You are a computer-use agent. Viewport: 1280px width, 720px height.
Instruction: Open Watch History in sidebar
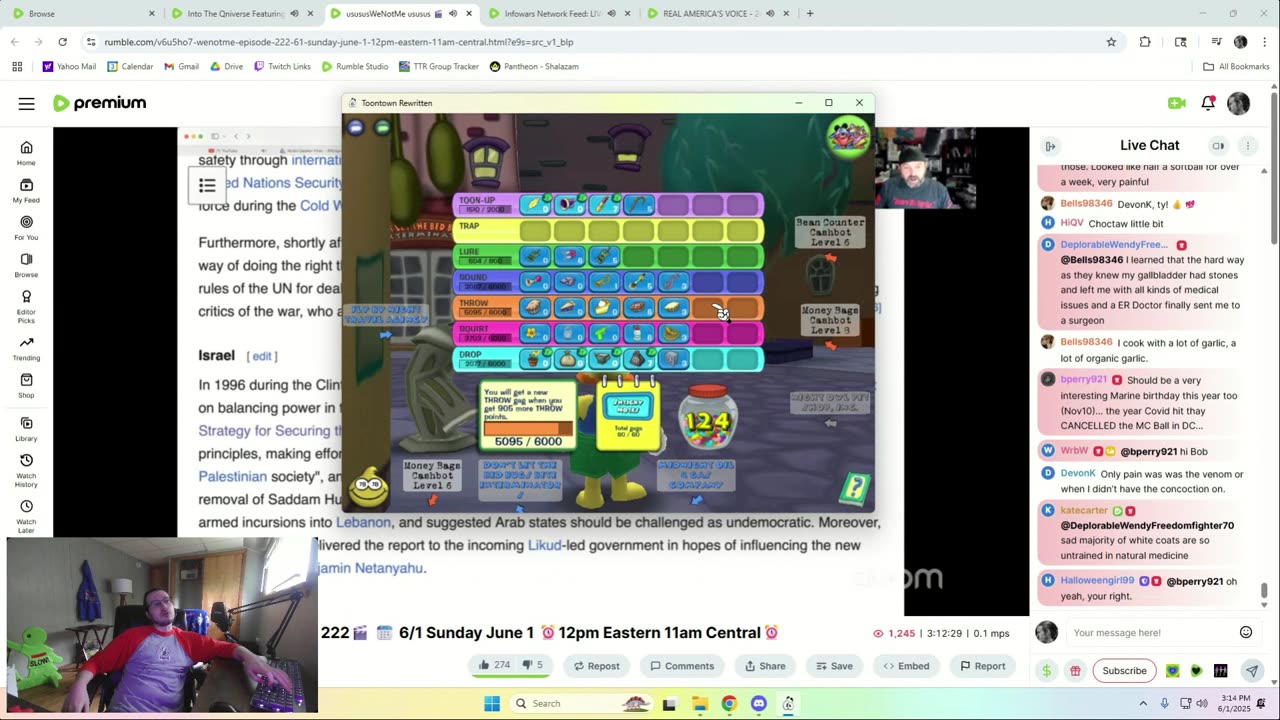click(26, 472)
